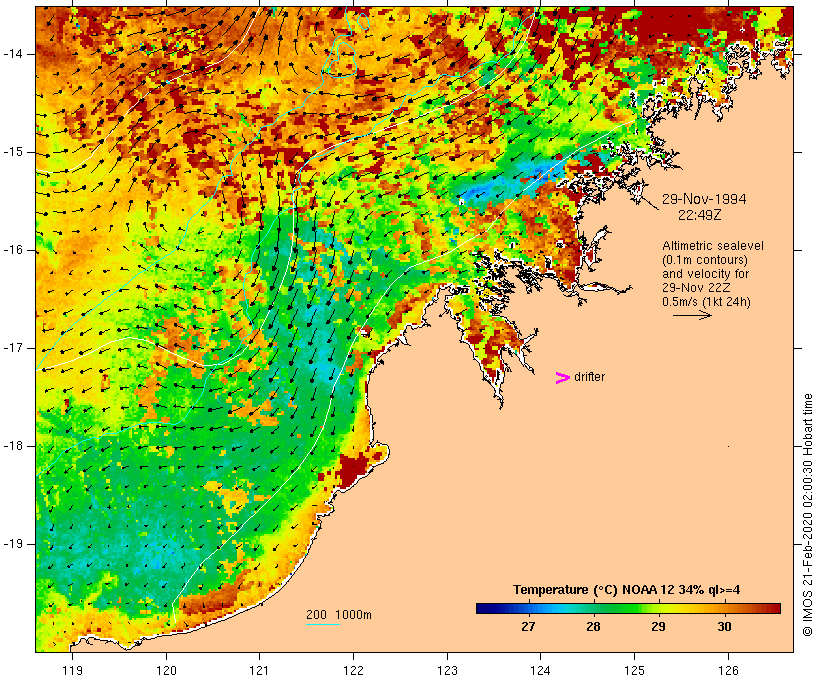Click the '(0.1m contours)' text
Viewport: 820px width, 680px height.
click(x=705, y=260)
